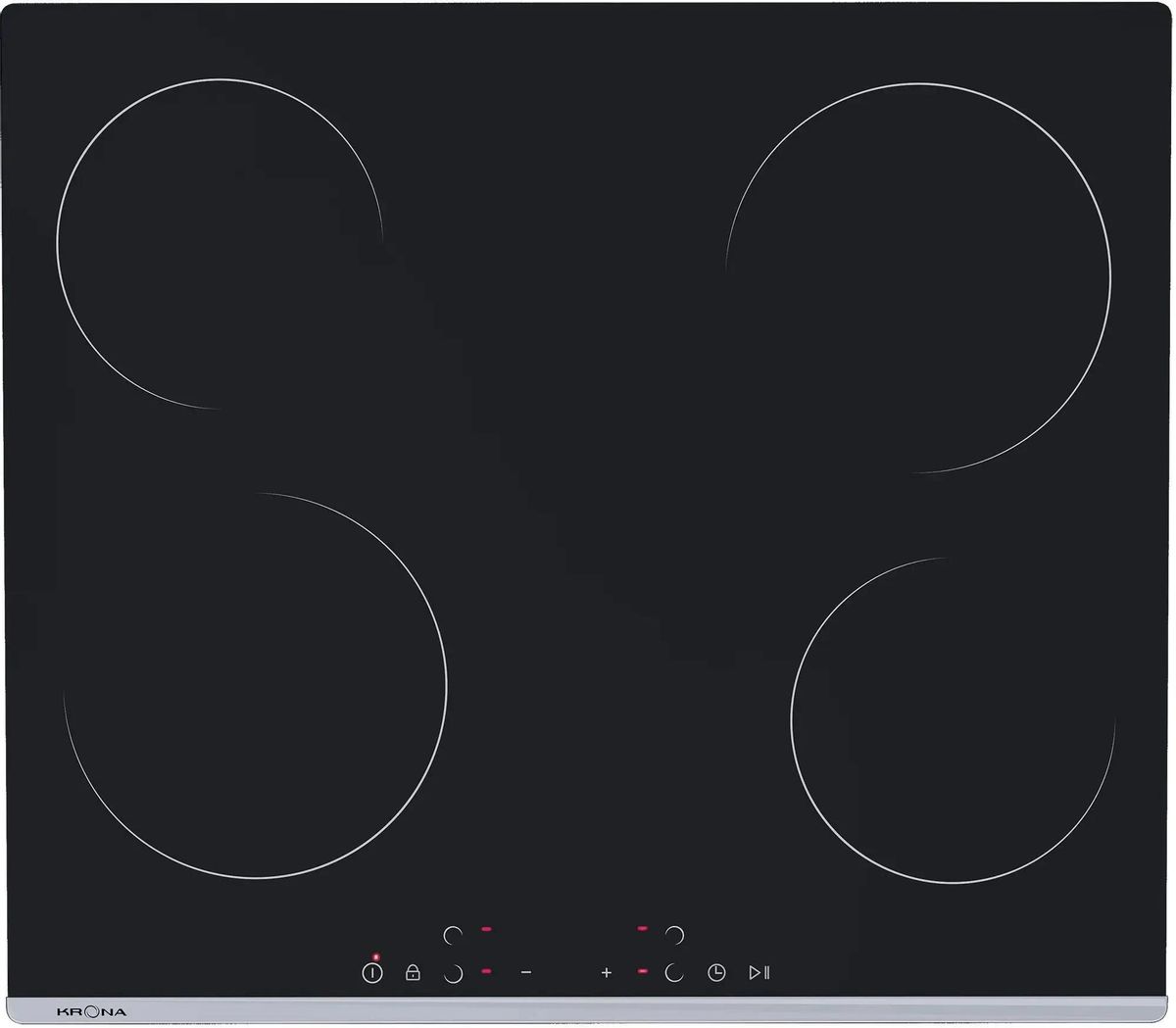The image size is (1176, 1028).
Task: Tap the play/pause key
Action: click(759, 973)
